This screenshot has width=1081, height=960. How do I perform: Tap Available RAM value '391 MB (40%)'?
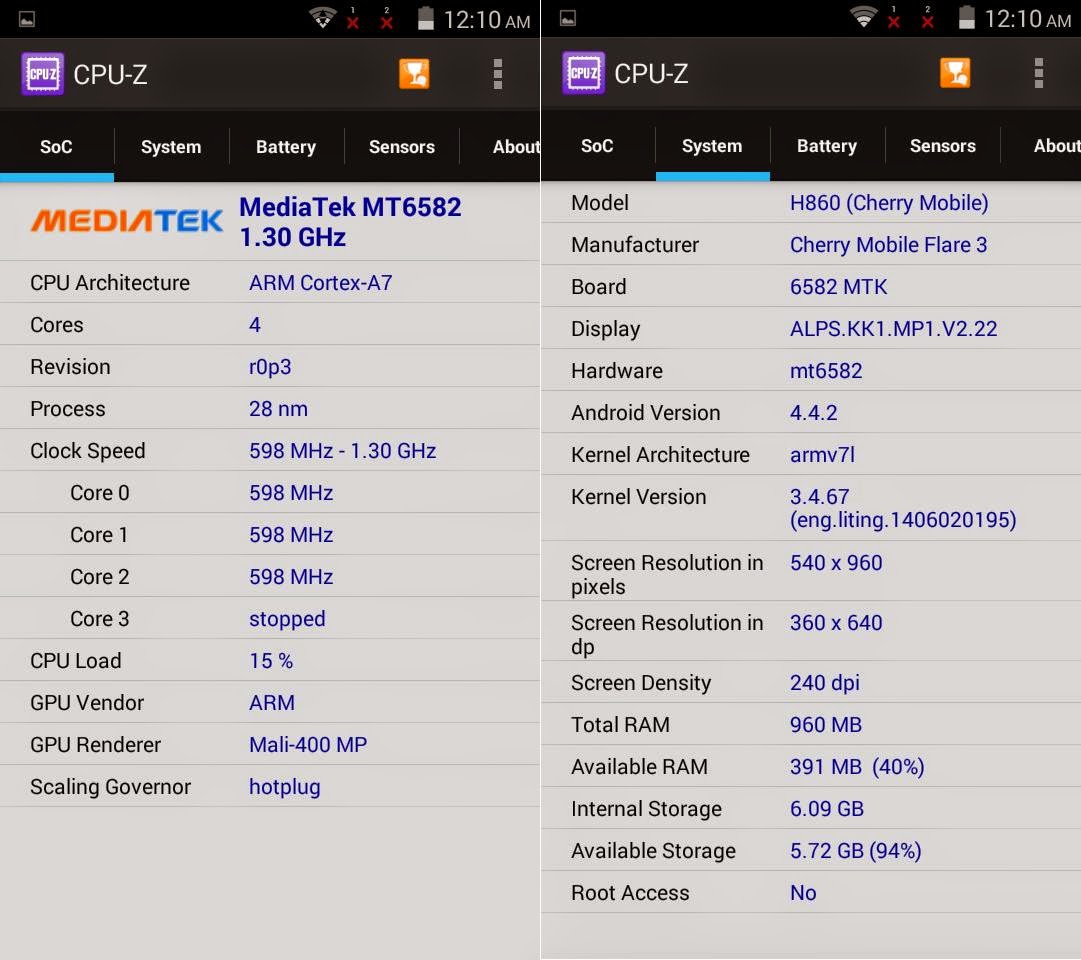coord(857,767)
